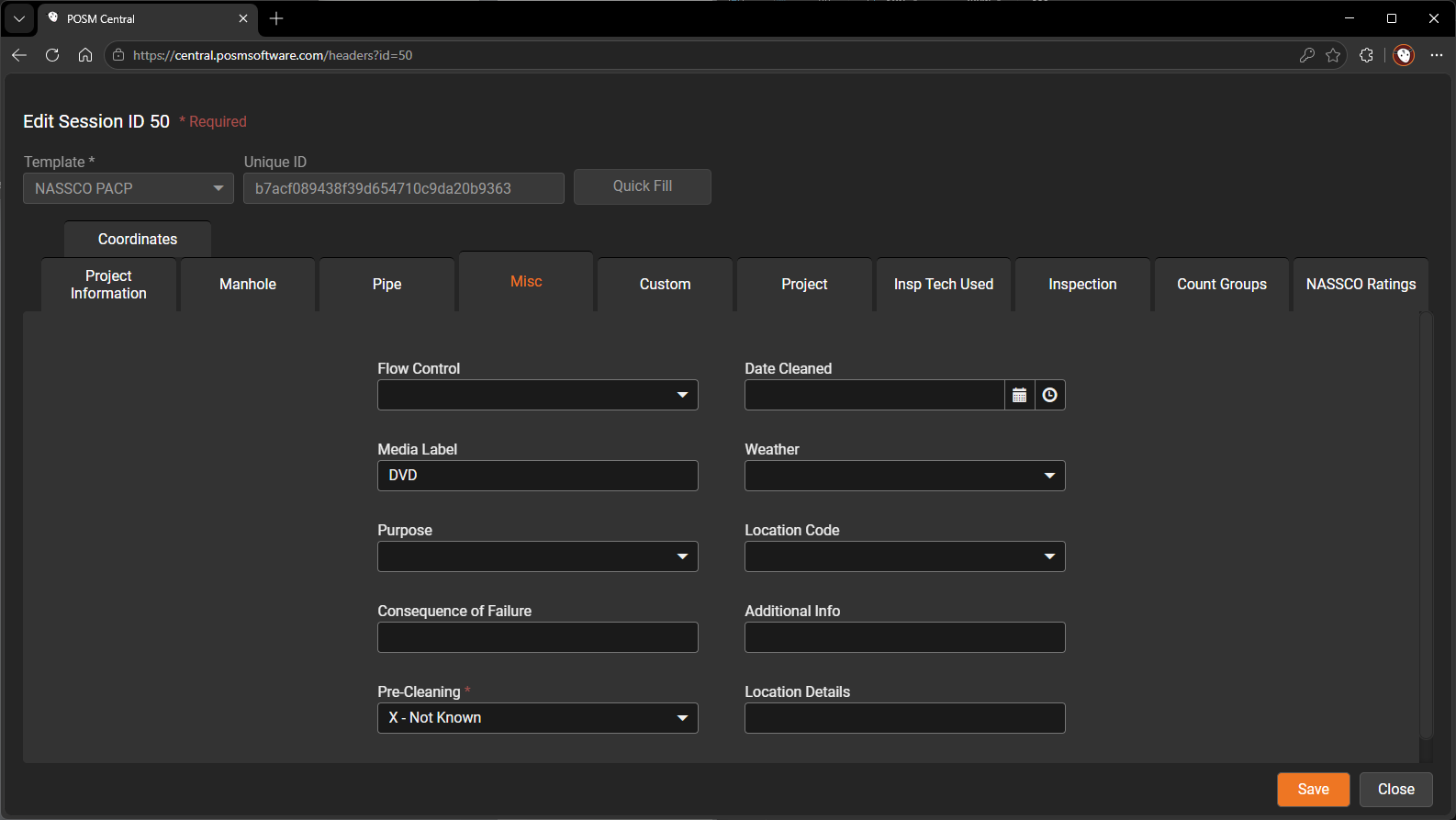Open the password key icon
The width and height of the screenshot is (1456, 820).
1307,55
